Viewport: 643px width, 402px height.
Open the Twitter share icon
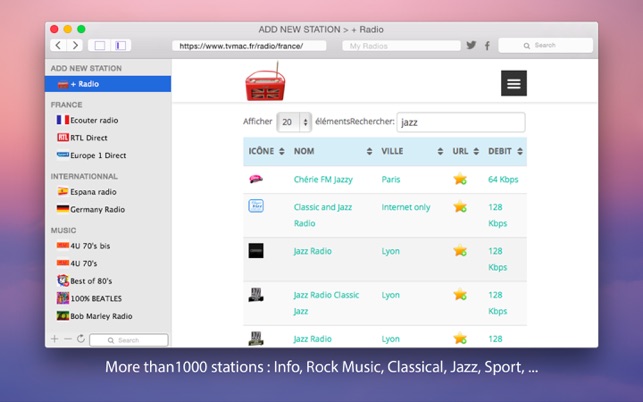coord(471,45)
